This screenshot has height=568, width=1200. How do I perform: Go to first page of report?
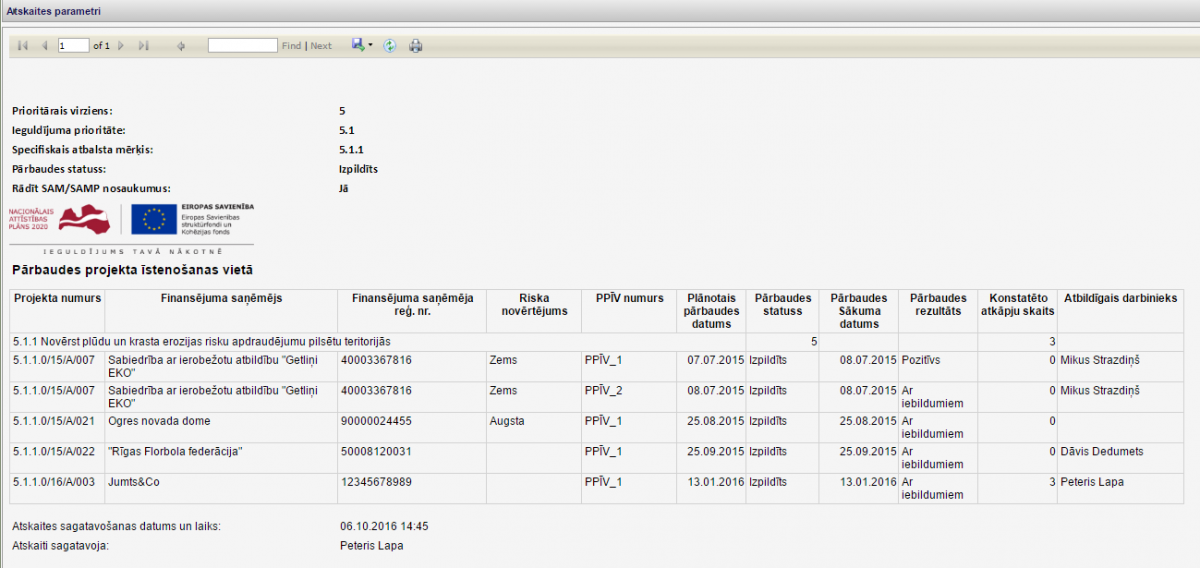[22, 46]
